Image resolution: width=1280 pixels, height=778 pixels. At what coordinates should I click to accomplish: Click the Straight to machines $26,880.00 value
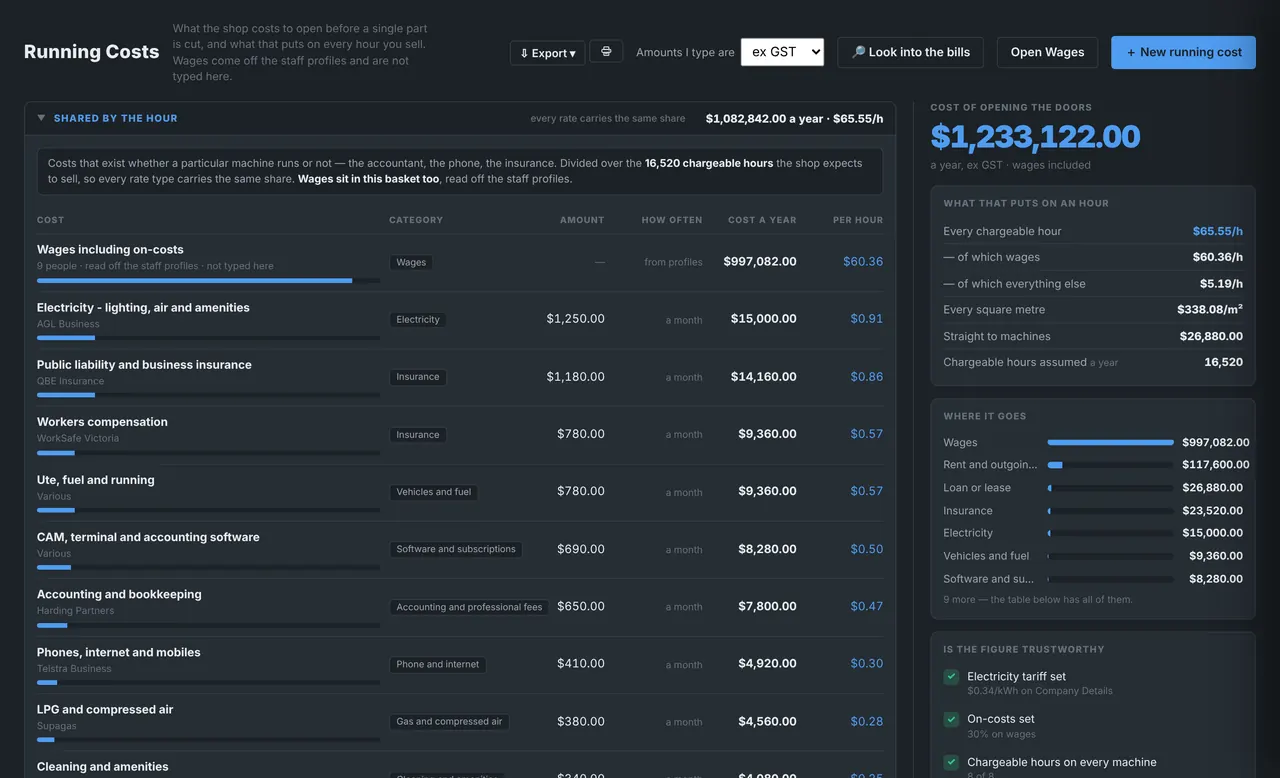click(x=1210, y=336)
